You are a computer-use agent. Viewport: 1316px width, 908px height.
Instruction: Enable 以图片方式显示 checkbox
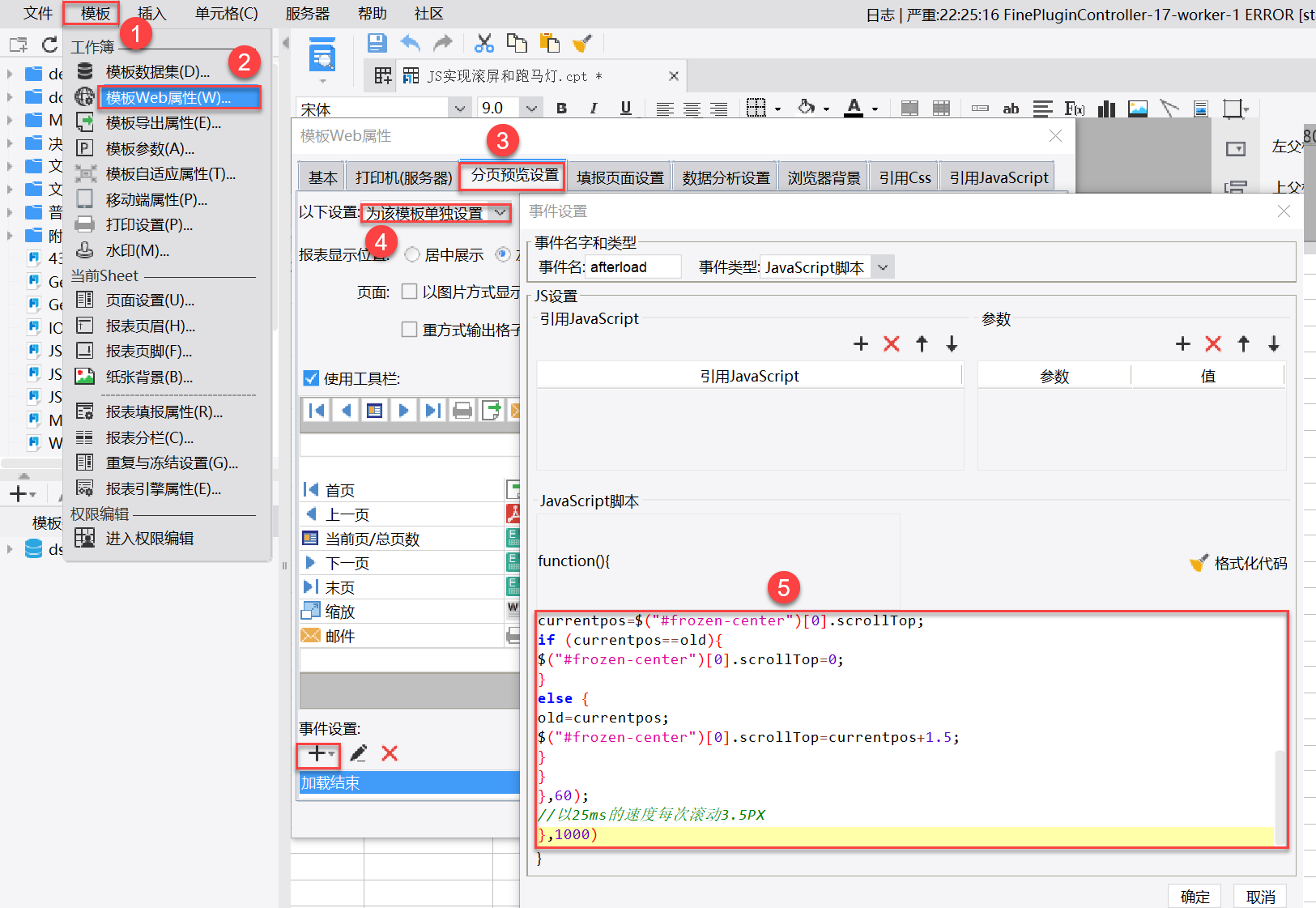(410, 292)
